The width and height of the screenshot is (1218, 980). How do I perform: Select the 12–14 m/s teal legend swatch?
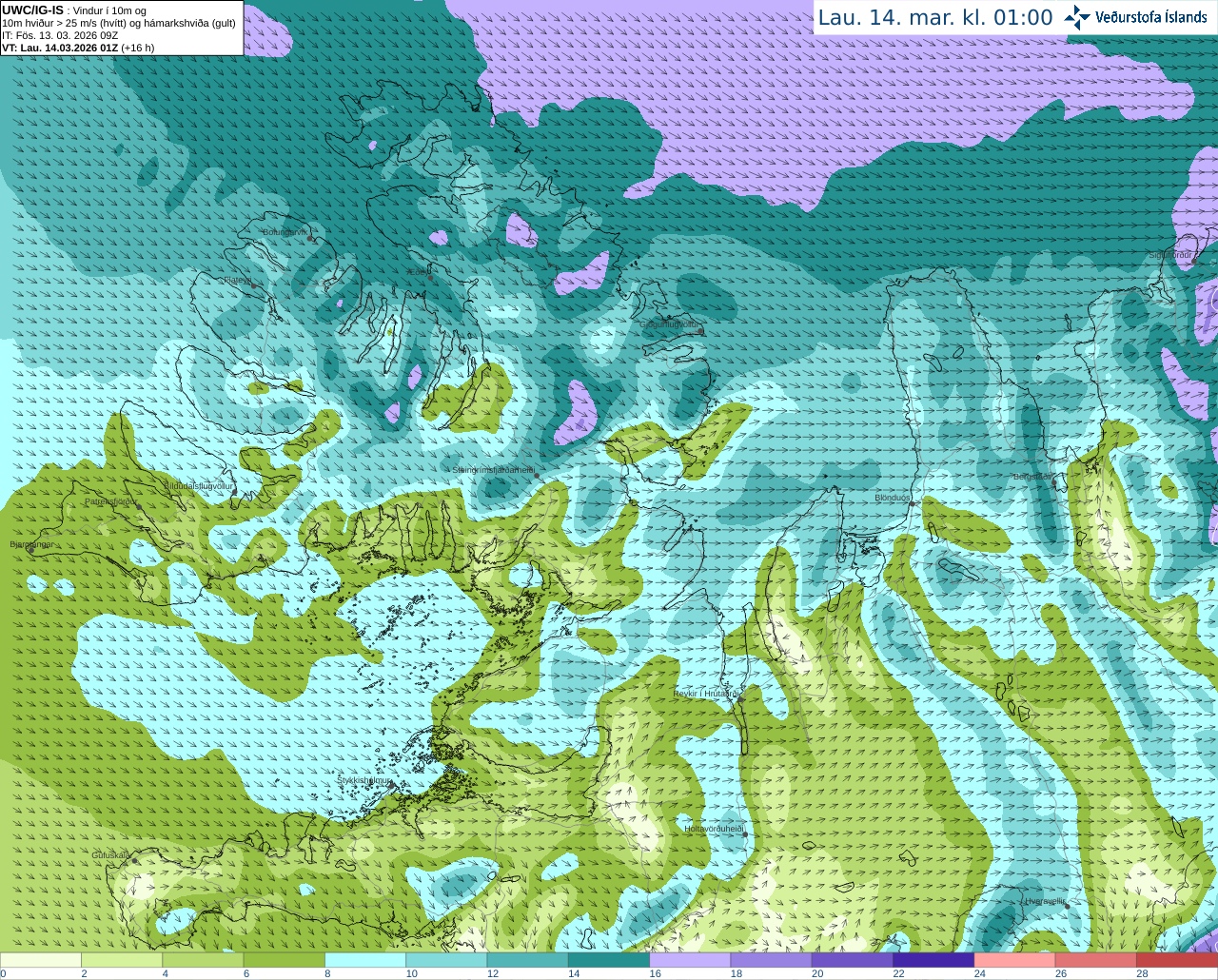(x=528, y=960)
